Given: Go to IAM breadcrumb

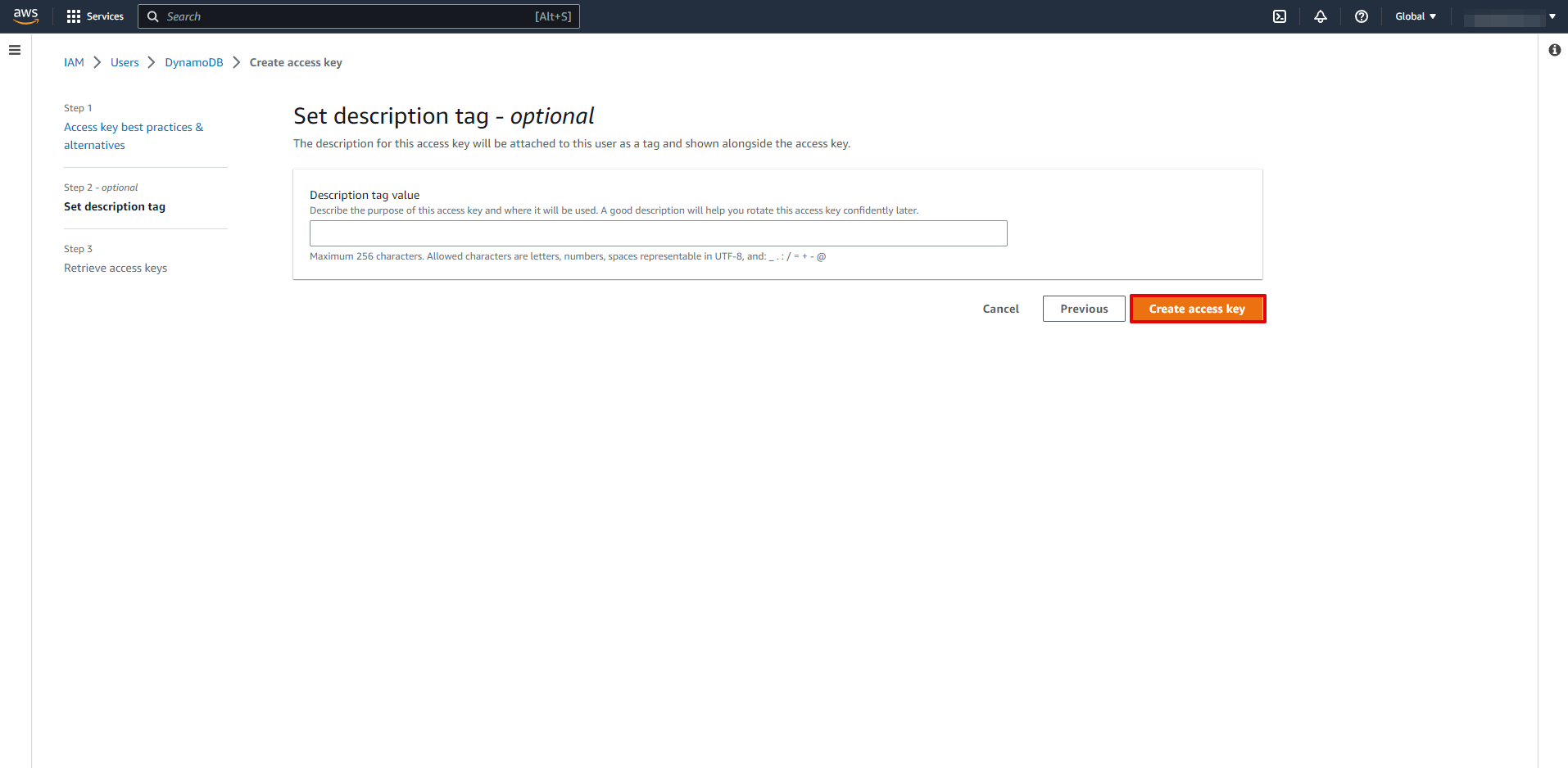Looking at the screenshot, I should click(74, 62).
